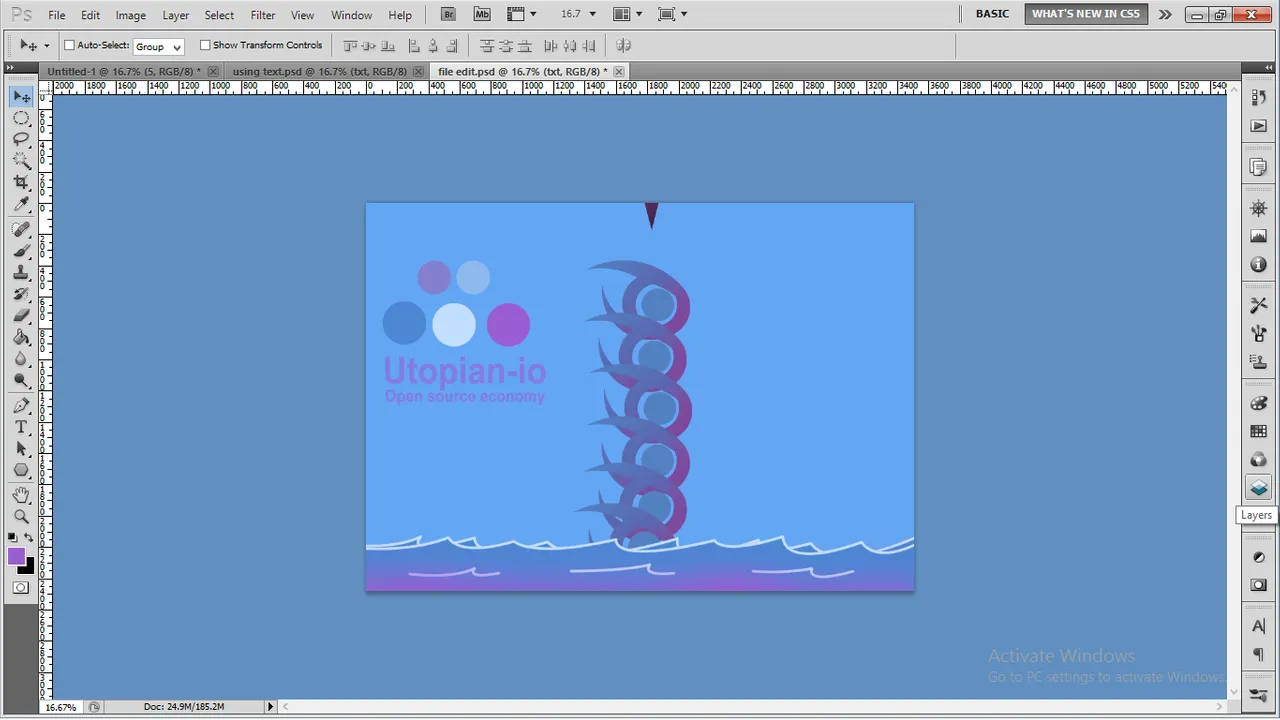The image size is (1280, 720).
Task: Select the Horizontal Type tool
Action: (x=21, y=427)
